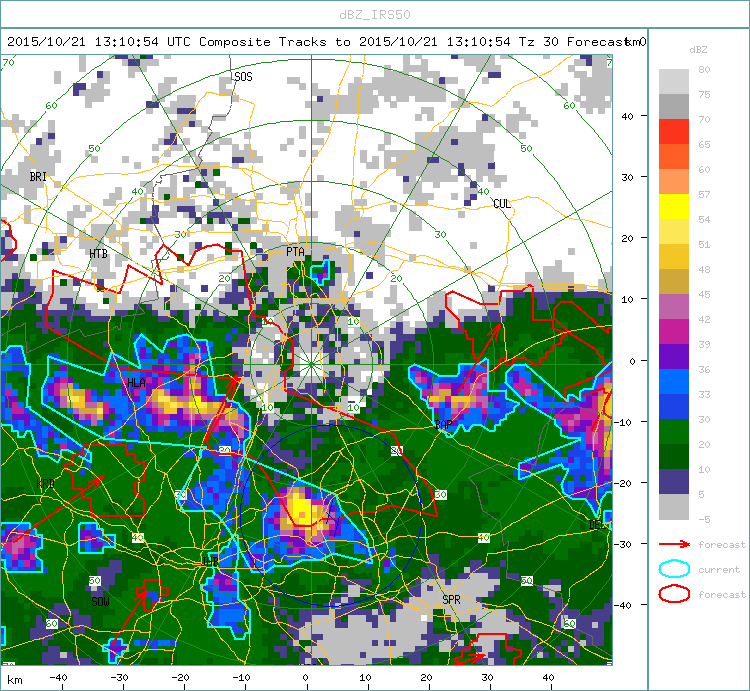Click the dBZ_IRS50 title text
Image resolution: width=750 pixels, height=691 pixels.
point(375,15)
